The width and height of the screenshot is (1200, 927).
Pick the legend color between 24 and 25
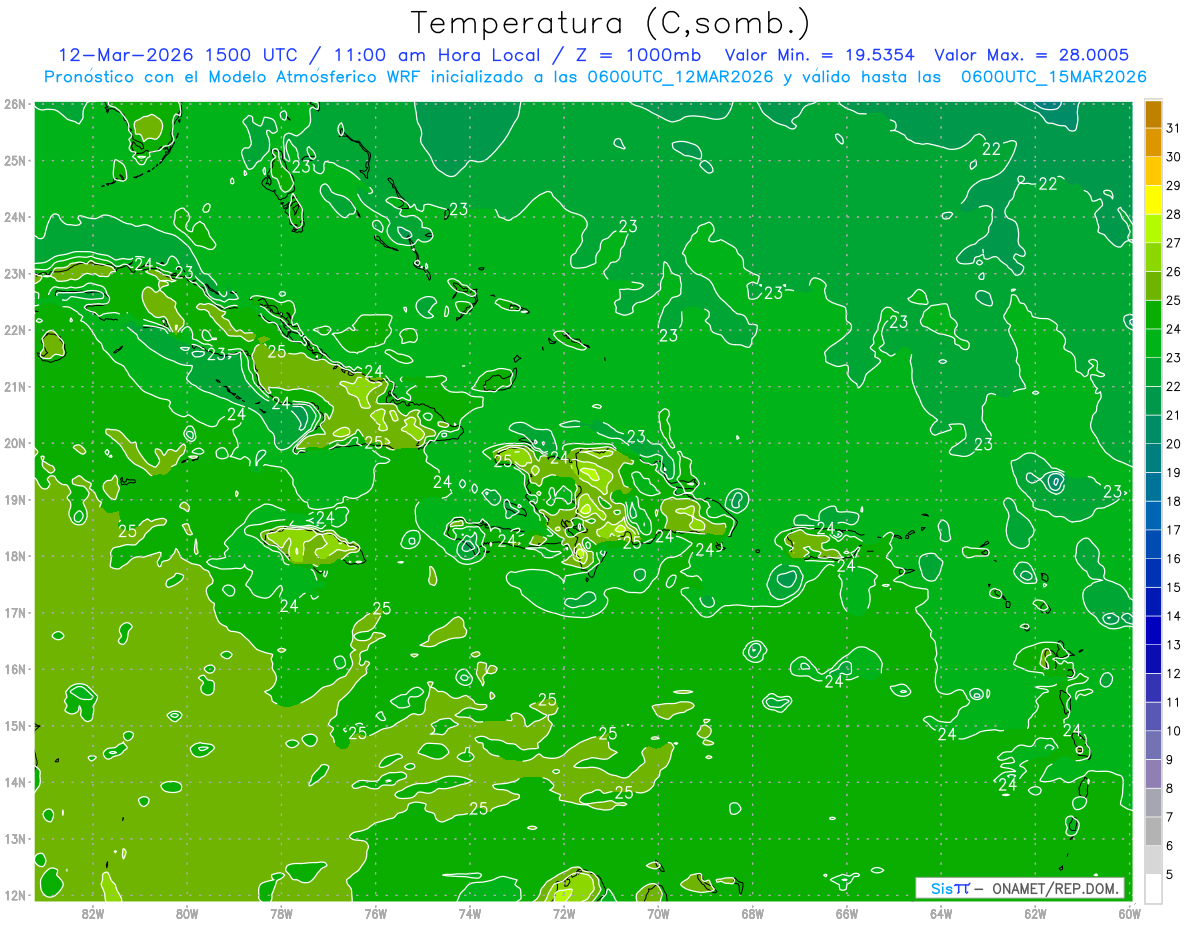tap(1153, 314)
